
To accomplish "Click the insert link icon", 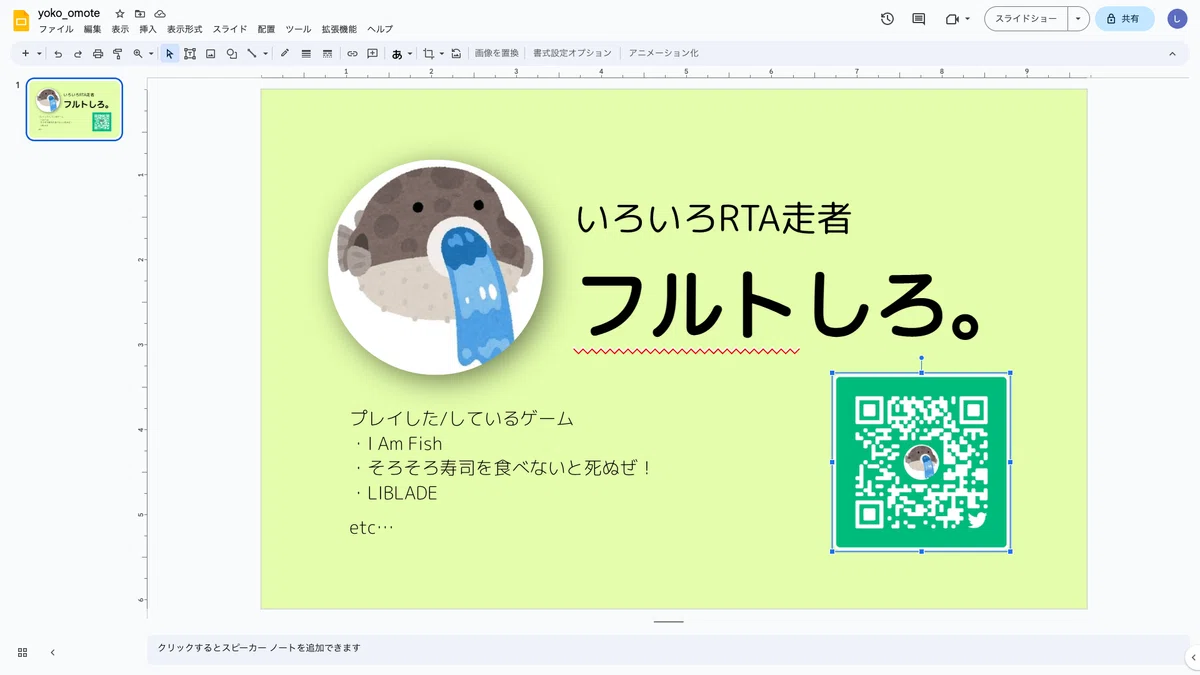I will pyautogui.click(x=352, y=53).
